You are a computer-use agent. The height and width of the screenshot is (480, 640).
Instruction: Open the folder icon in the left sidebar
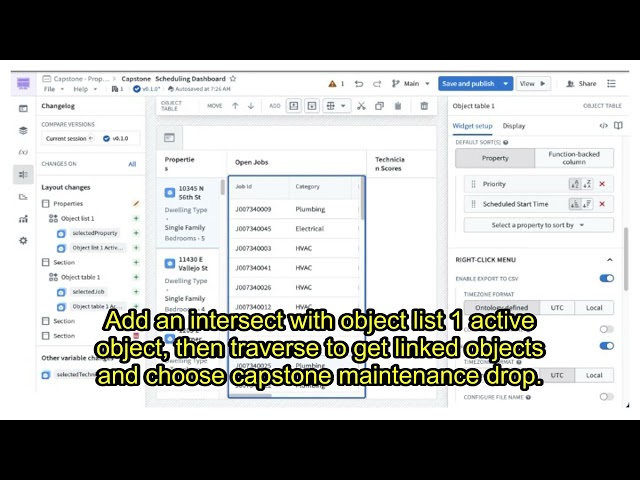click(x=23, y=197)
